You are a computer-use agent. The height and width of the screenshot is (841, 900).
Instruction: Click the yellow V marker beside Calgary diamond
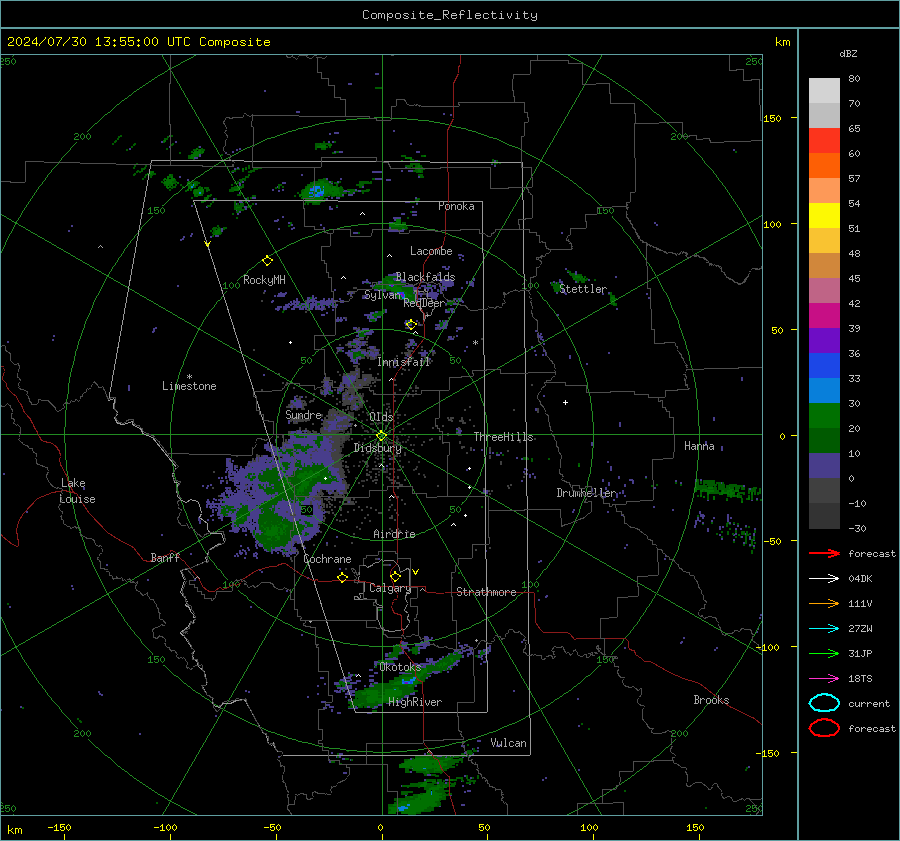point(415,572)
